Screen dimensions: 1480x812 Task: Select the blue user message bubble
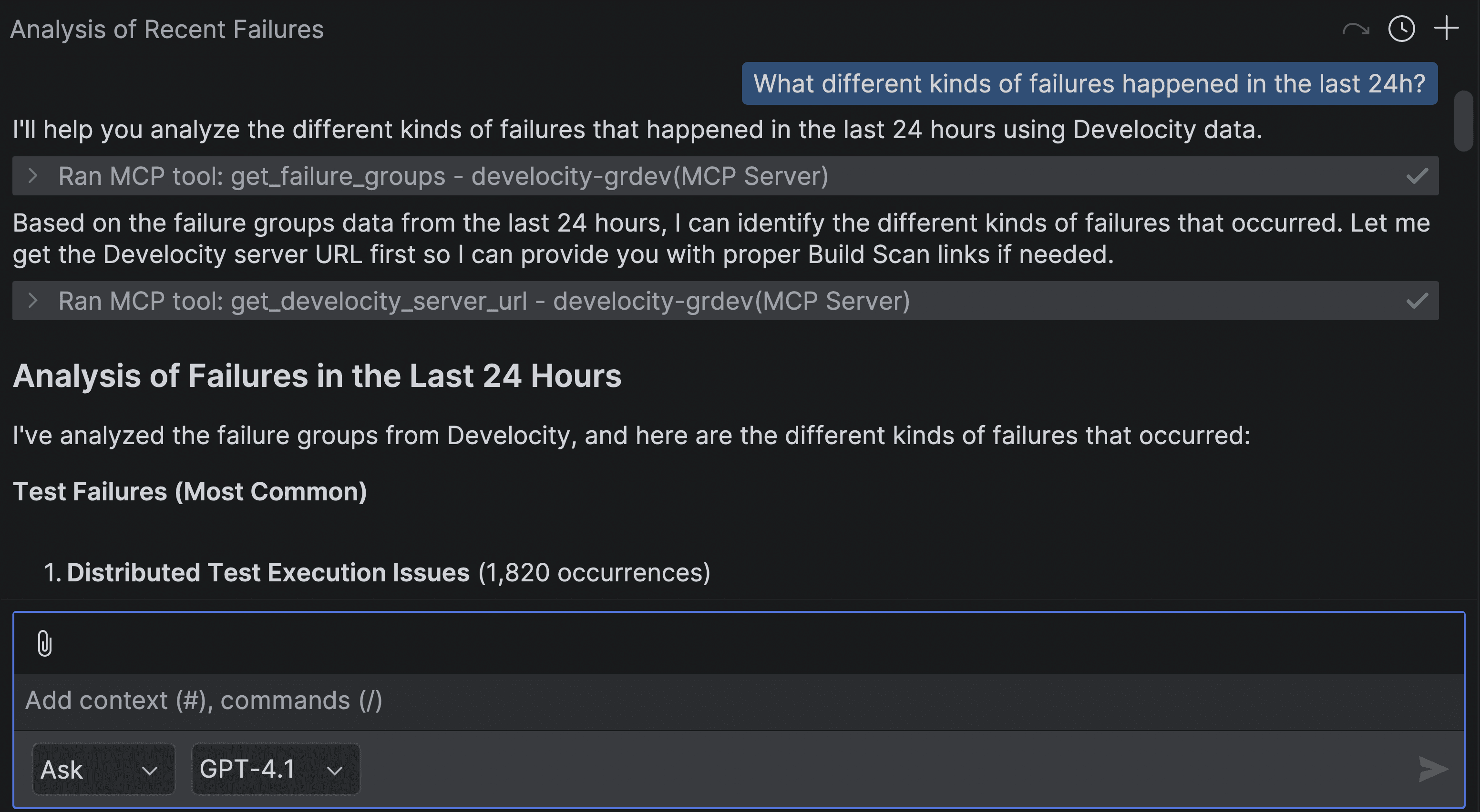(1089, 83)
